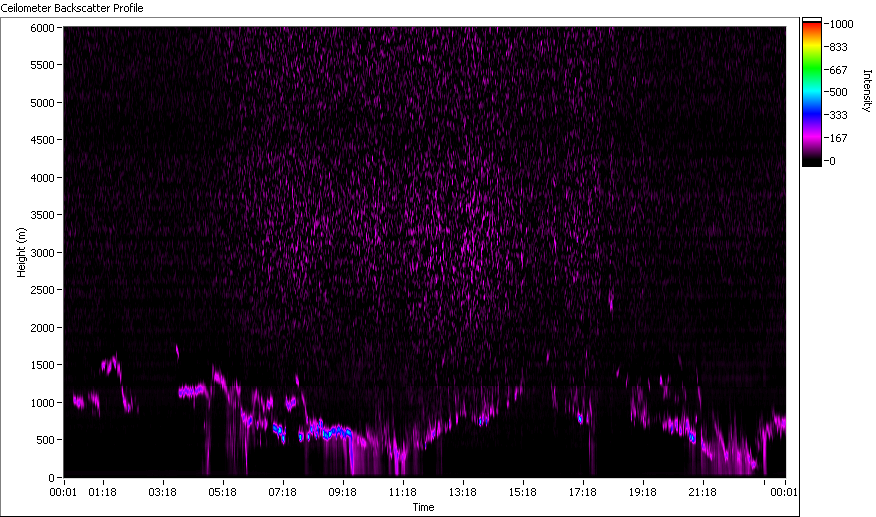Click the 09:18 time axis marker
This screenshot has width=876, height=517.
(x=343, y=492)
